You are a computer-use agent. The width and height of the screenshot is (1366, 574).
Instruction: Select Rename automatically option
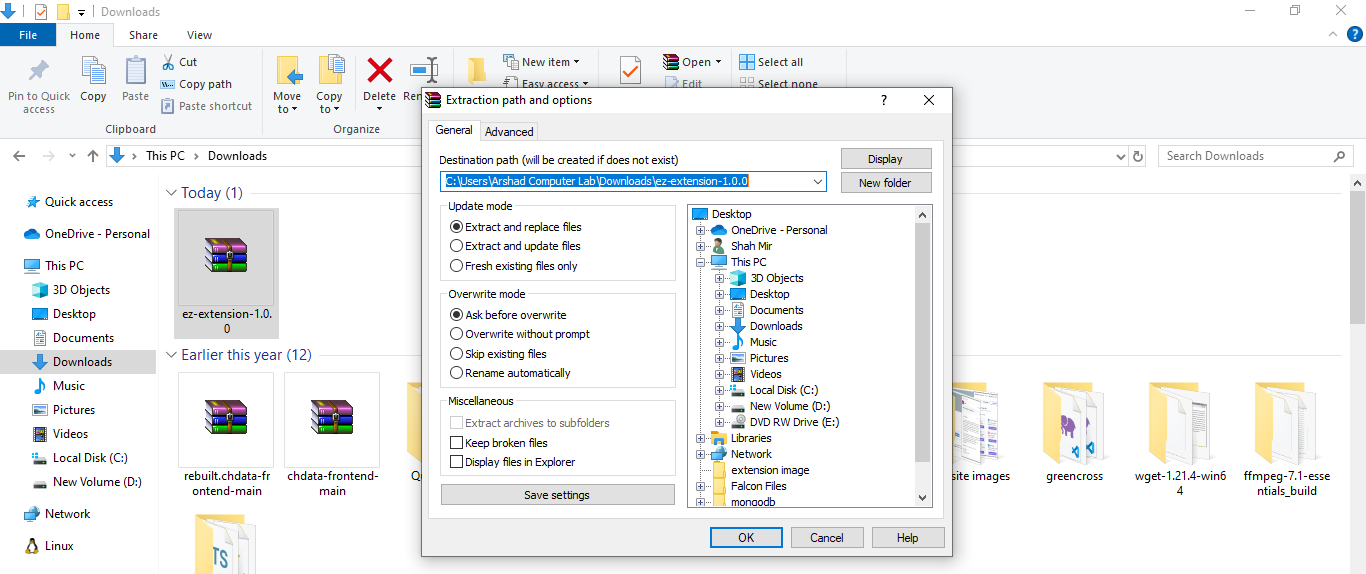tap(510, 373)
